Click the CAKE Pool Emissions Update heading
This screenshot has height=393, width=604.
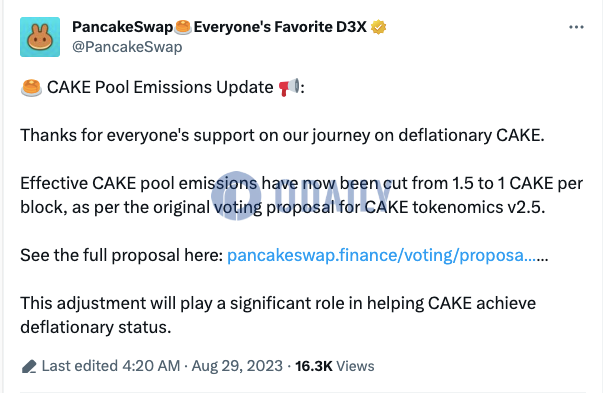(x=160, y=87)
